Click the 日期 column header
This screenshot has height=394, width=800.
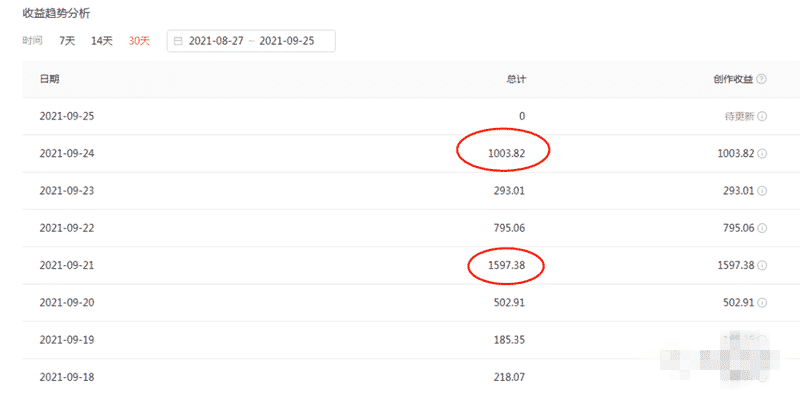(49, 79)
